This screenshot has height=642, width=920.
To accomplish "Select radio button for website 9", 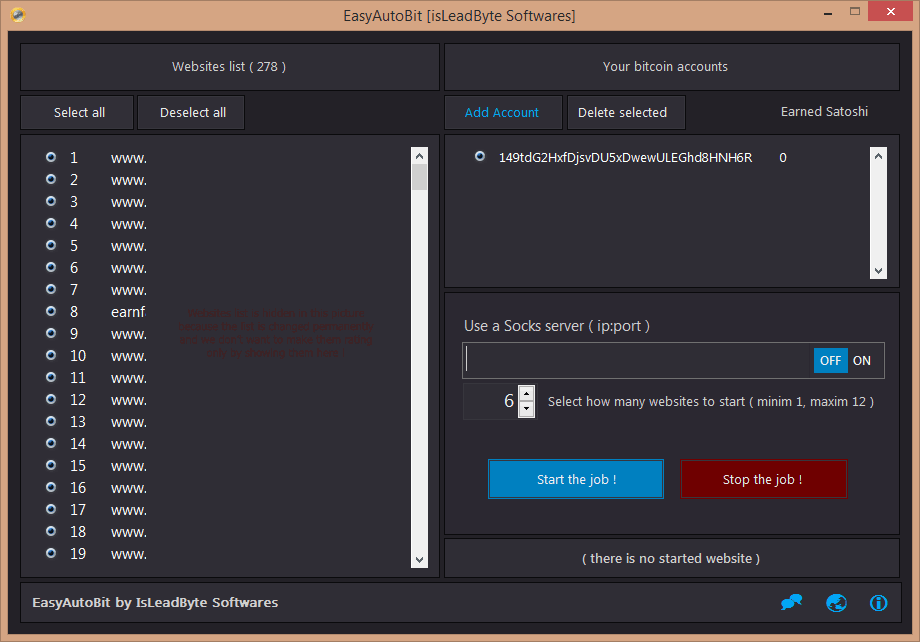I will (x=51, y=333).
